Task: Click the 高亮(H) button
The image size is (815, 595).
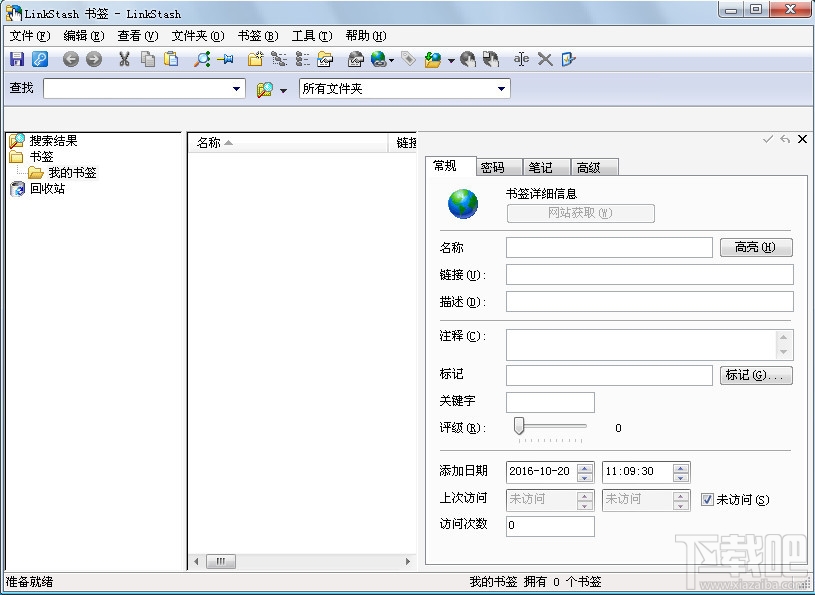Action: pyautogui.click(x=756, y=247)
